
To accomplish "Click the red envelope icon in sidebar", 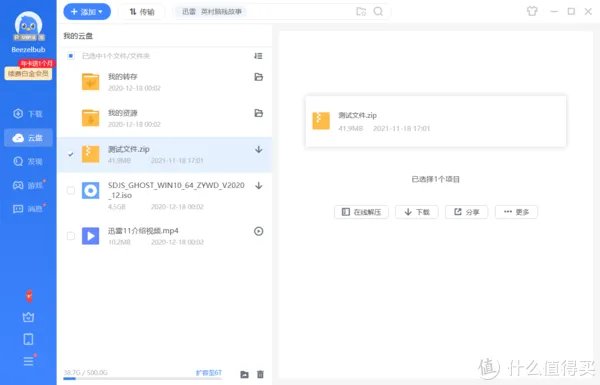I will click(x=29, y=296).
